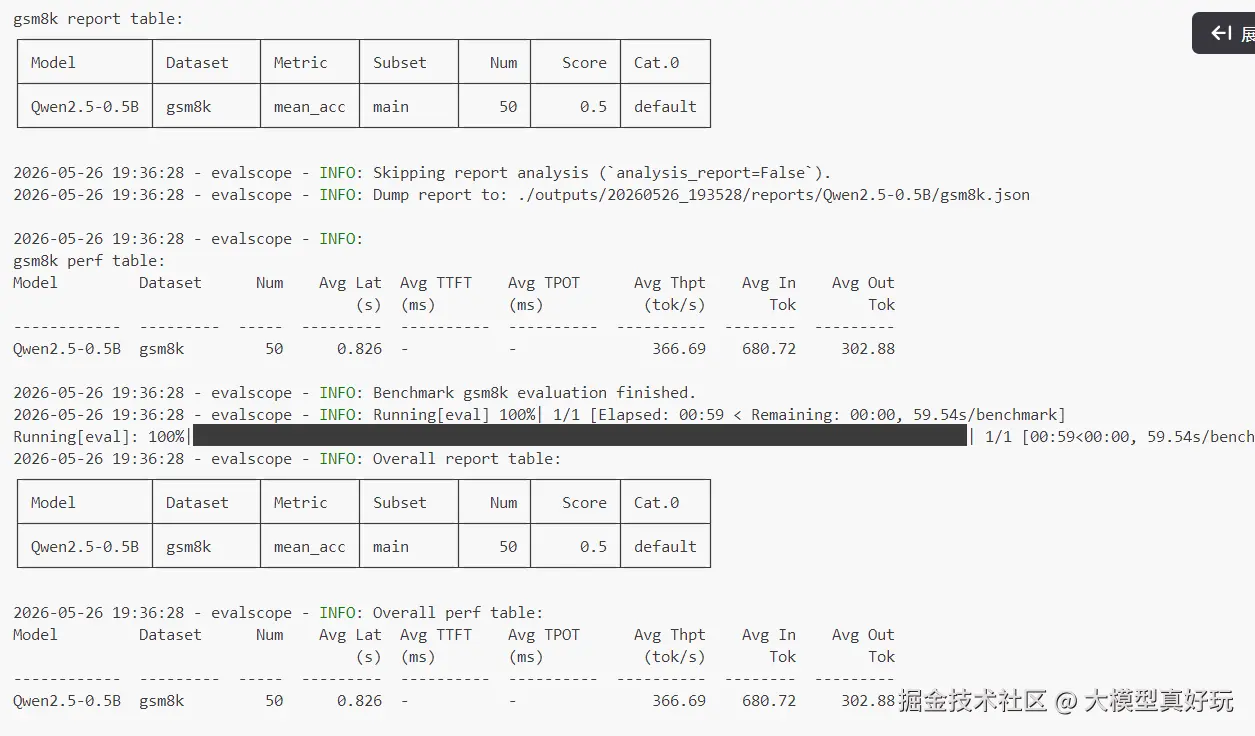Click throughput 366.69 in Overall perf table

(x=679, y=701)
